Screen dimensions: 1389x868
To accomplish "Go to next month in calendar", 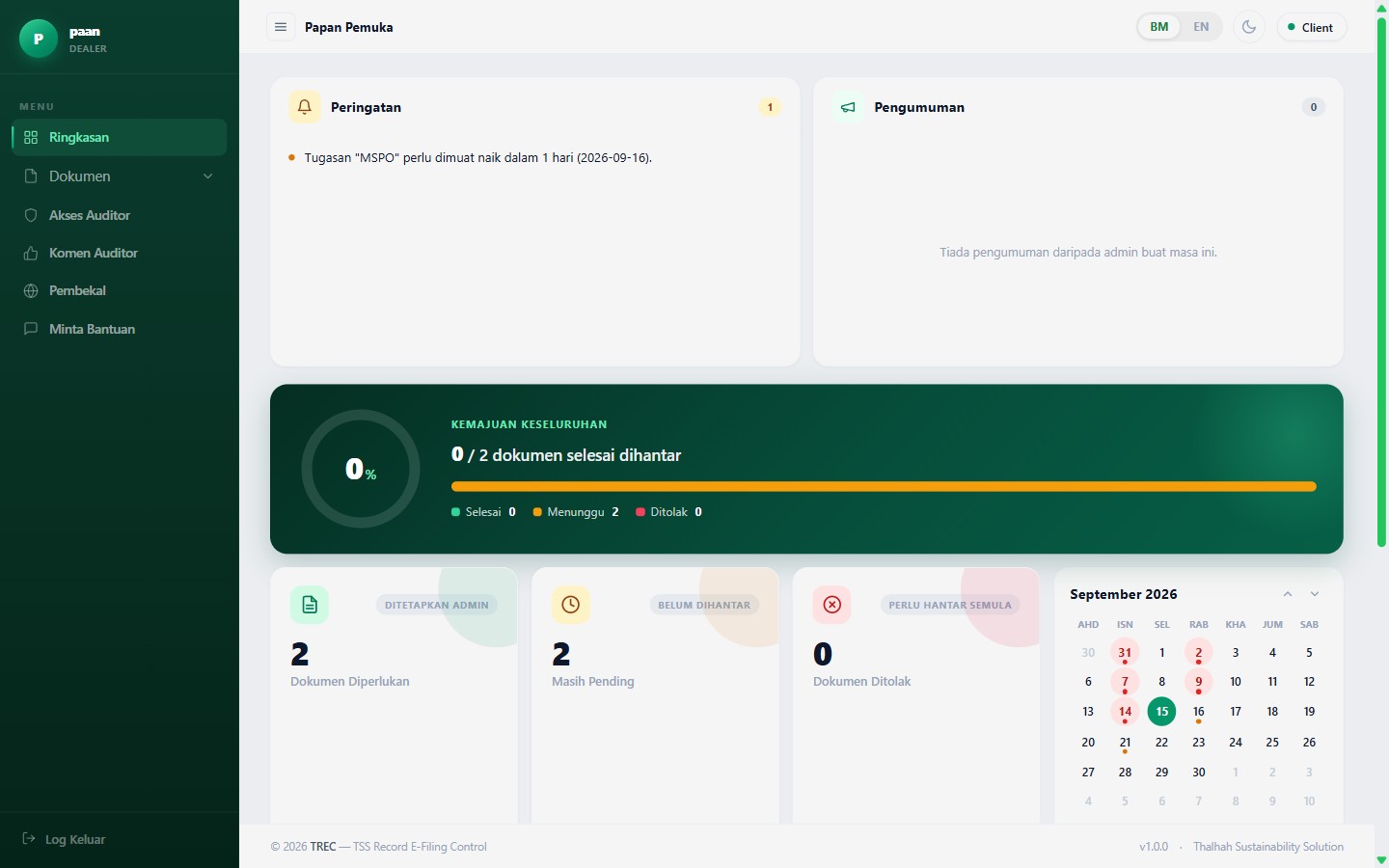I will click(x=1315, y=594).
